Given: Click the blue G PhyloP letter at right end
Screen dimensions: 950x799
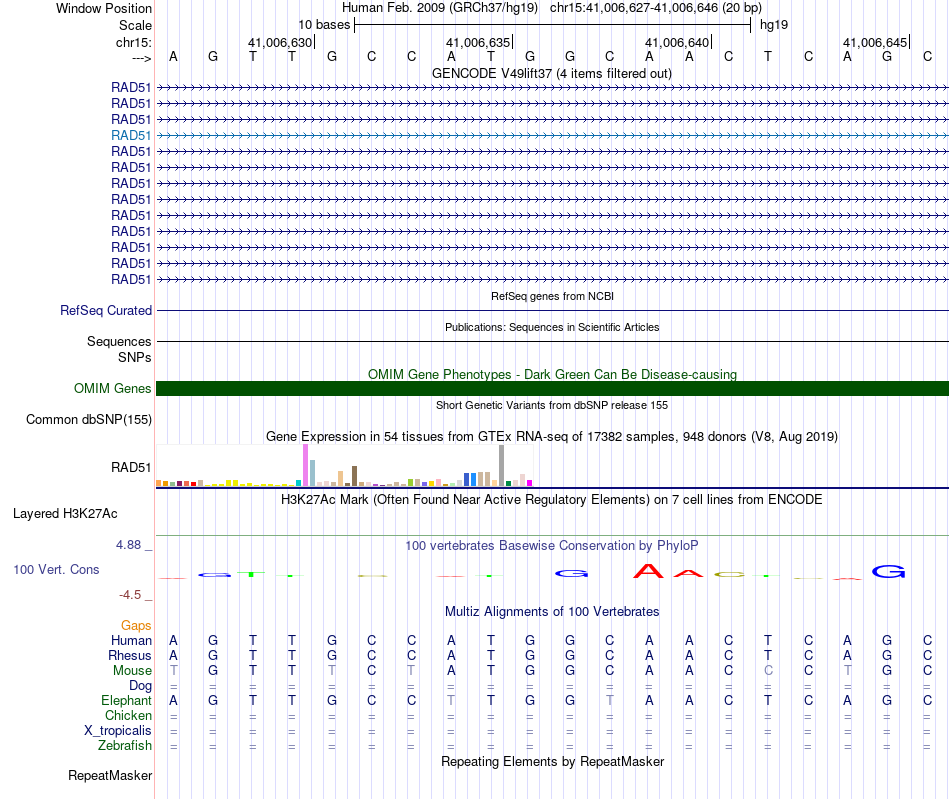Looking at the screenshot, I should (x=888, y=571).
